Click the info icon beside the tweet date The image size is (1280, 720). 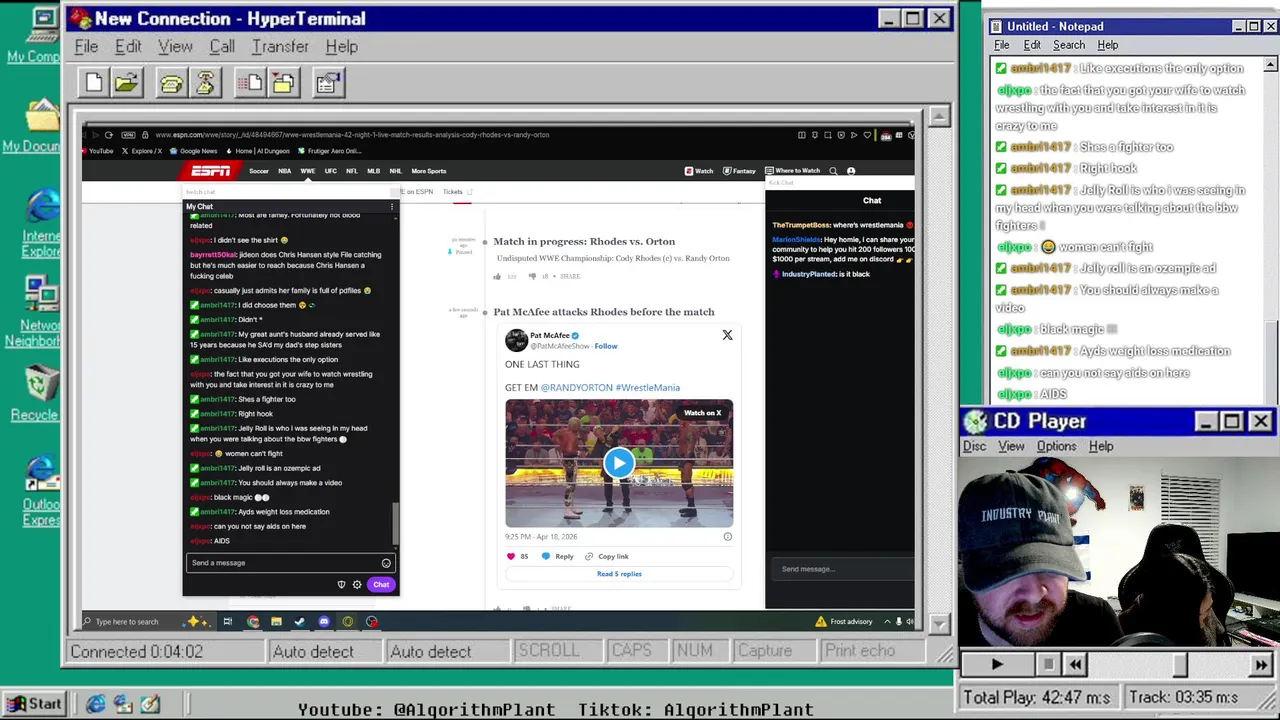pyautogui.click(x=727, y=537)
